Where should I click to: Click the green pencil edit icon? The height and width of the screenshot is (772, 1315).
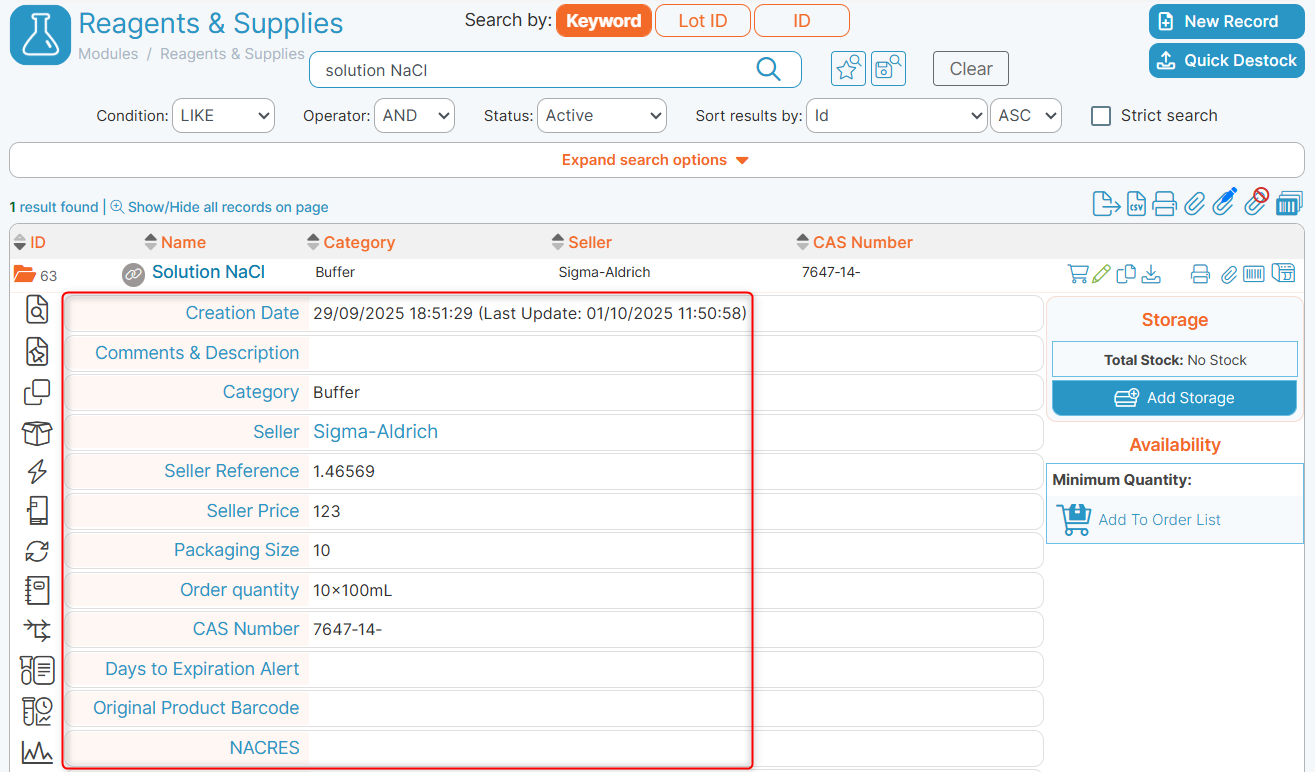pos(1101,273)
